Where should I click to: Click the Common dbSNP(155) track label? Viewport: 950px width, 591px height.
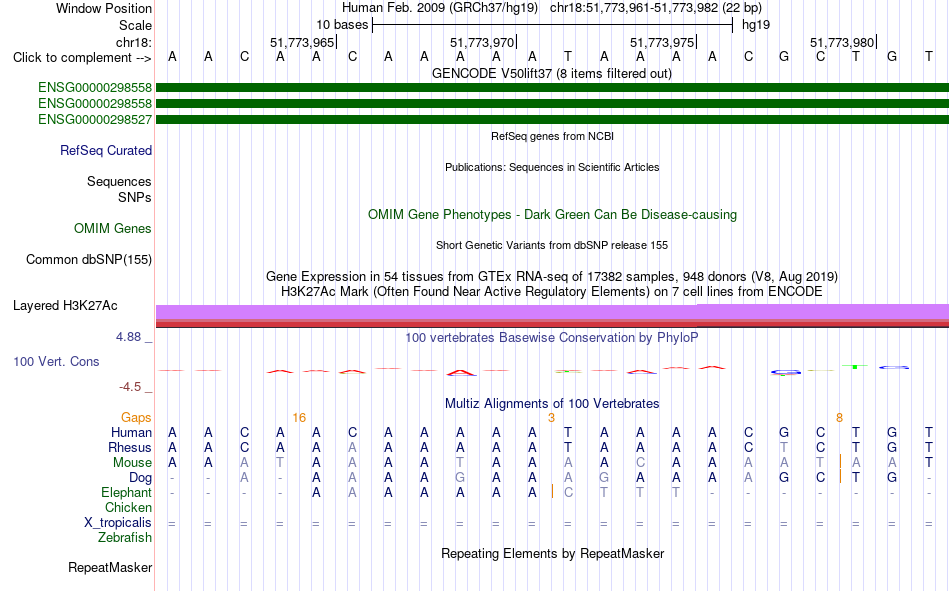89,259
